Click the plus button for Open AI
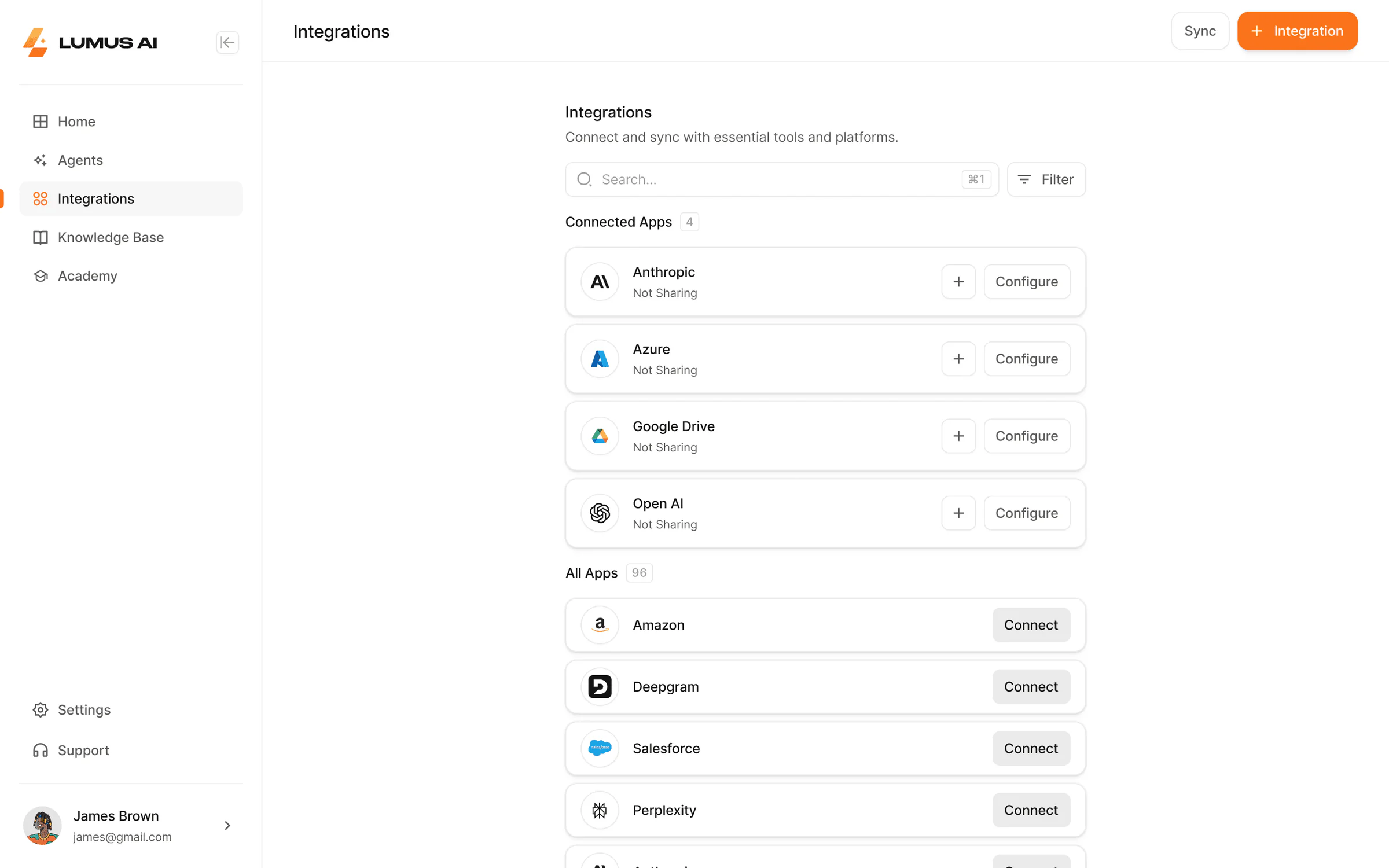 pos(958,513)
